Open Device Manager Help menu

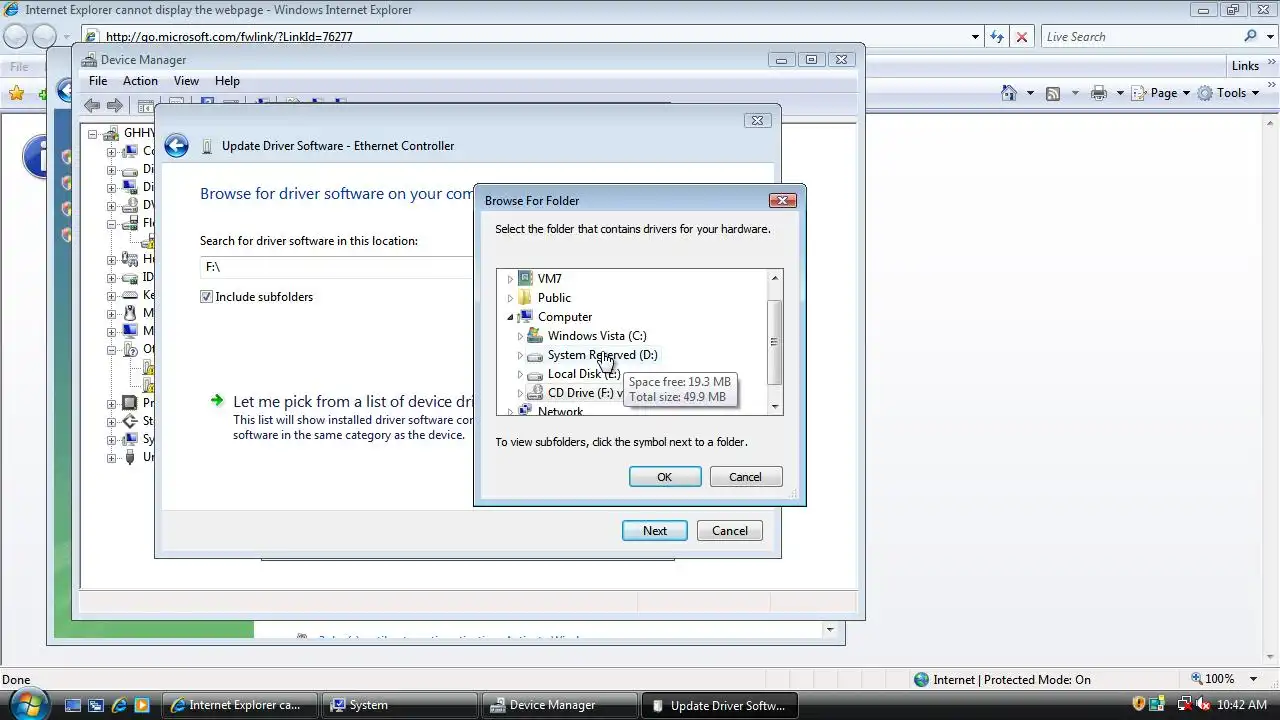click(x=227, y=81)
